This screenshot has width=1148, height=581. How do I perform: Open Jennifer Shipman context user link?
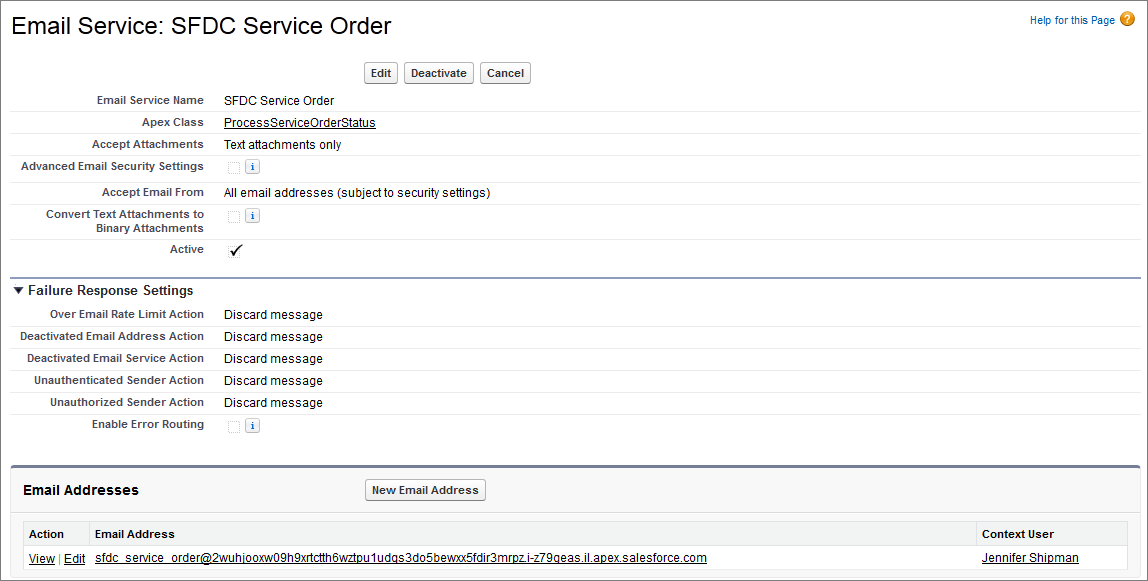[x=1029, y=558]
